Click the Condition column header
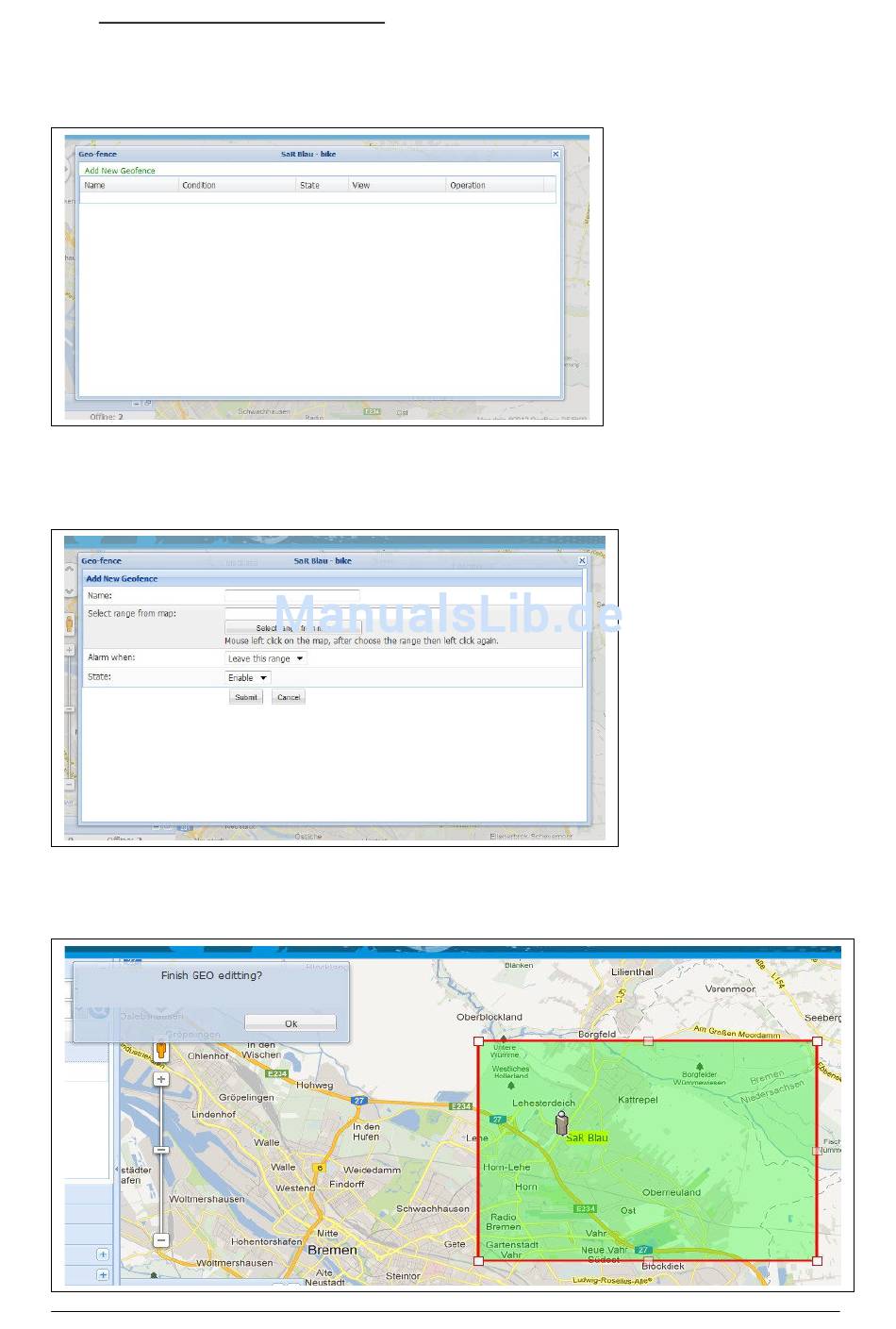Image resolution: width=896 pixels, height=1329 pixels. (237, 185)
